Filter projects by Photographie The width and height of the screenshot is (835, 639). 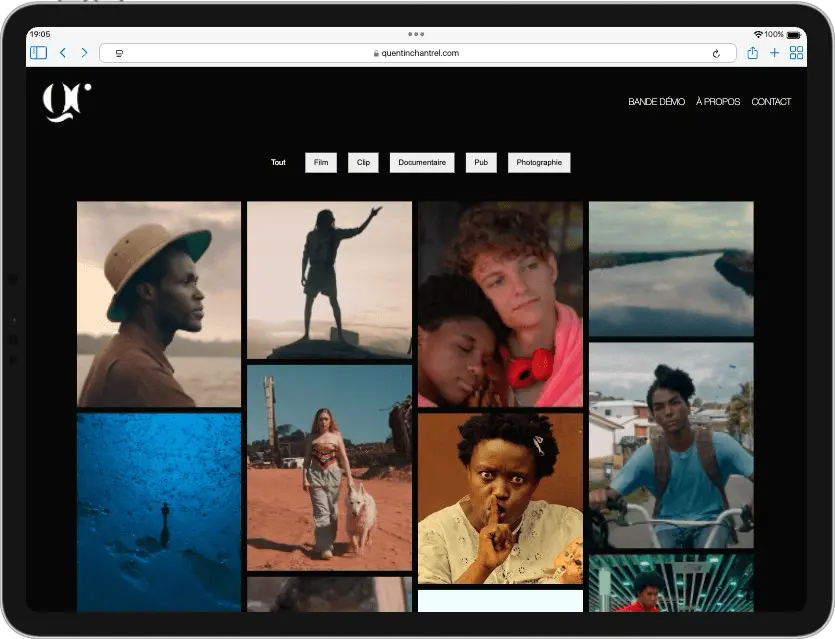(x=539, y=162)
